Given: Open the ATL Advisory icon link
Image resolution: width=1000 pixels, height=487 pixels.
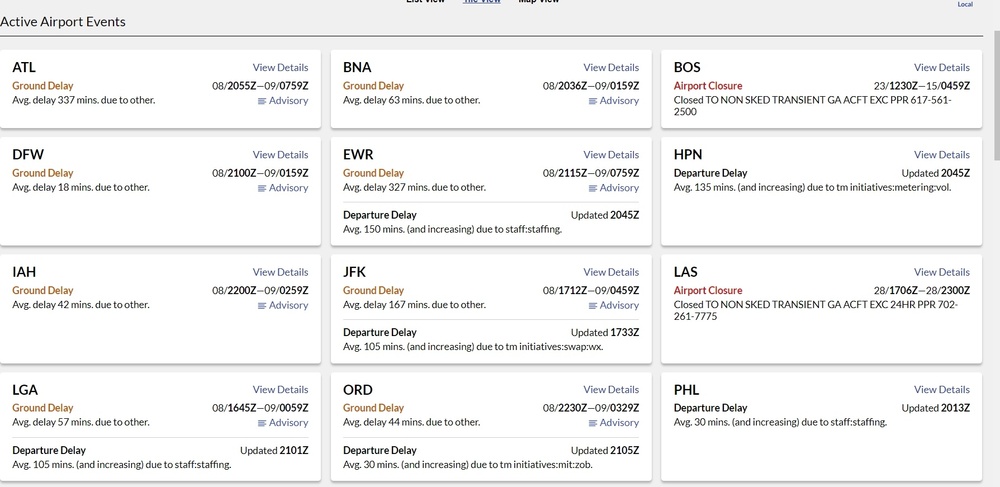Looking at the screenshot, I should pos(262,101).
